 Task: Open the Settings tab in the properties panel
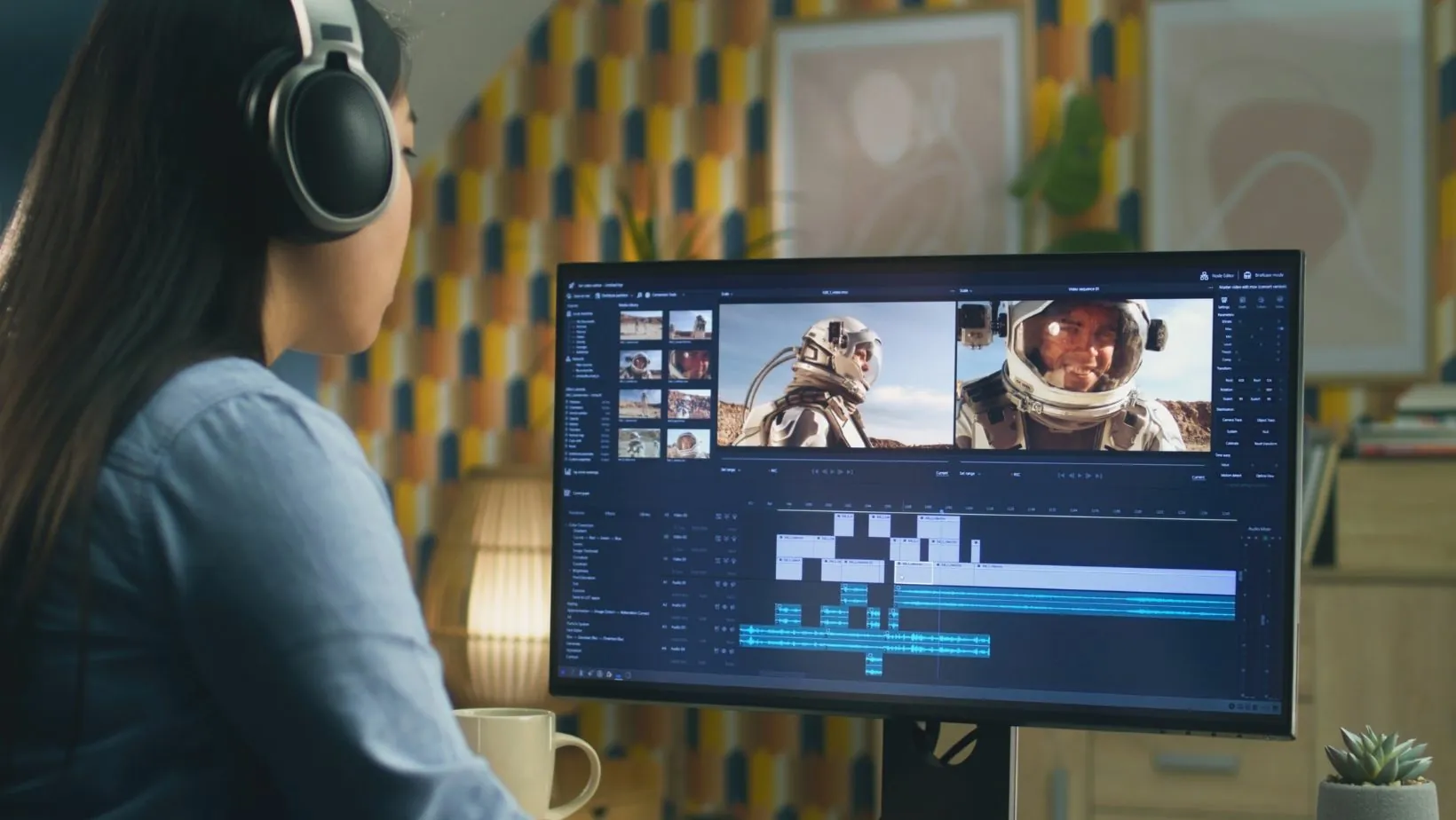coord(1224,302)
